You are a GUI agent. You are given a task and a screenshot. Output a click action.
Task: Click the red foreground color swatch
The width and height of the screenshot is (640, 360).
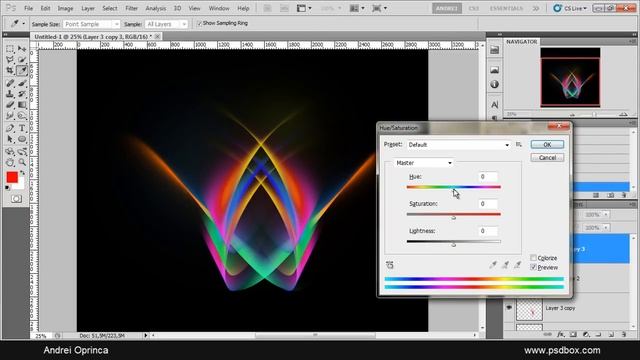point(12,177)
